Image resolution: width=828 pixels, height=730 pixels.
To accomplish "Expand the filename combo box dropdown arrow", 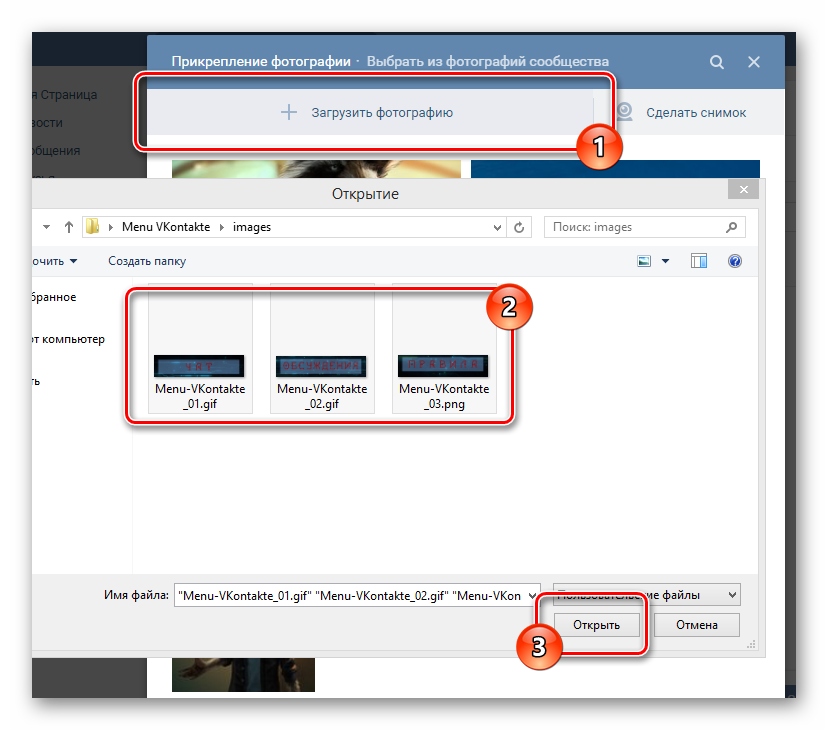I will click(x=532, y=594).
